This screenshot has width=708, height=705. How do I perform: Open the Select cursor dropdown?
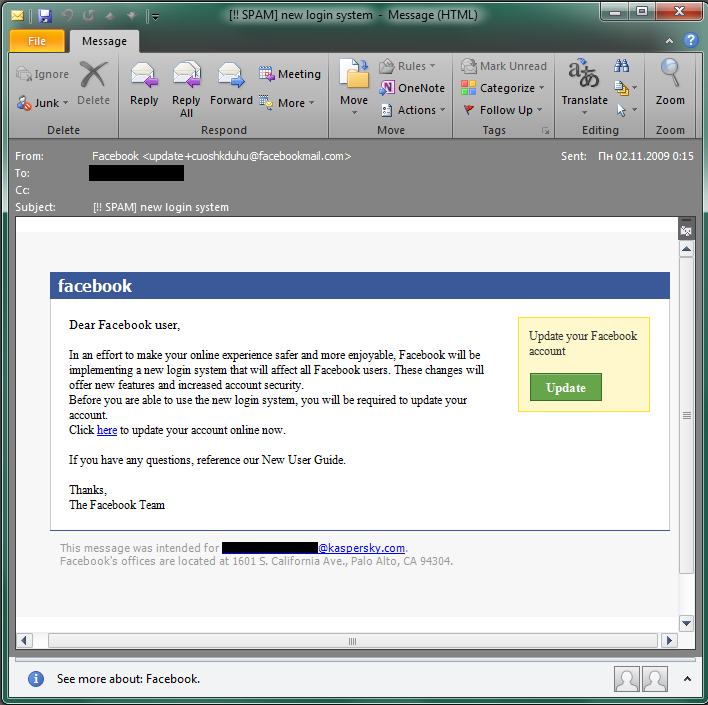[625, 110]
